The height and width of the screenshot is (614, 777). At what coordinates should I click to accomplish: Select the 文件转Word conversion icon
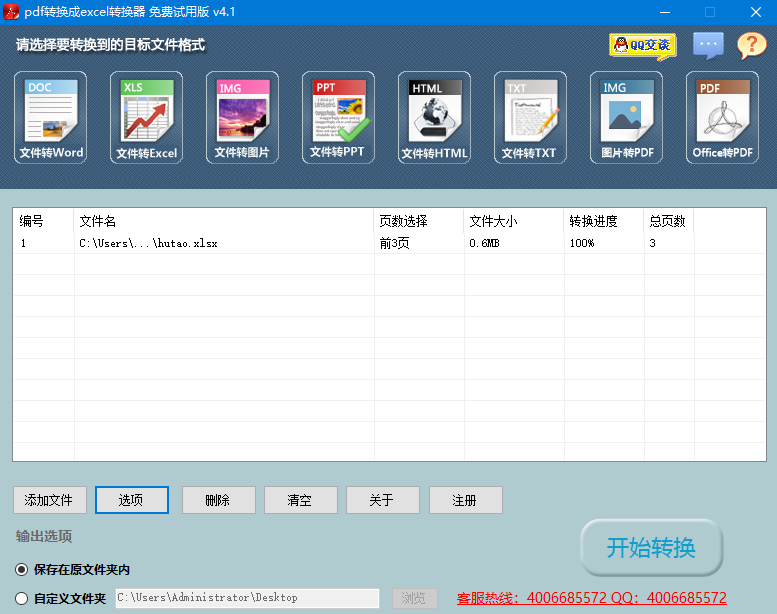[51, 117]
